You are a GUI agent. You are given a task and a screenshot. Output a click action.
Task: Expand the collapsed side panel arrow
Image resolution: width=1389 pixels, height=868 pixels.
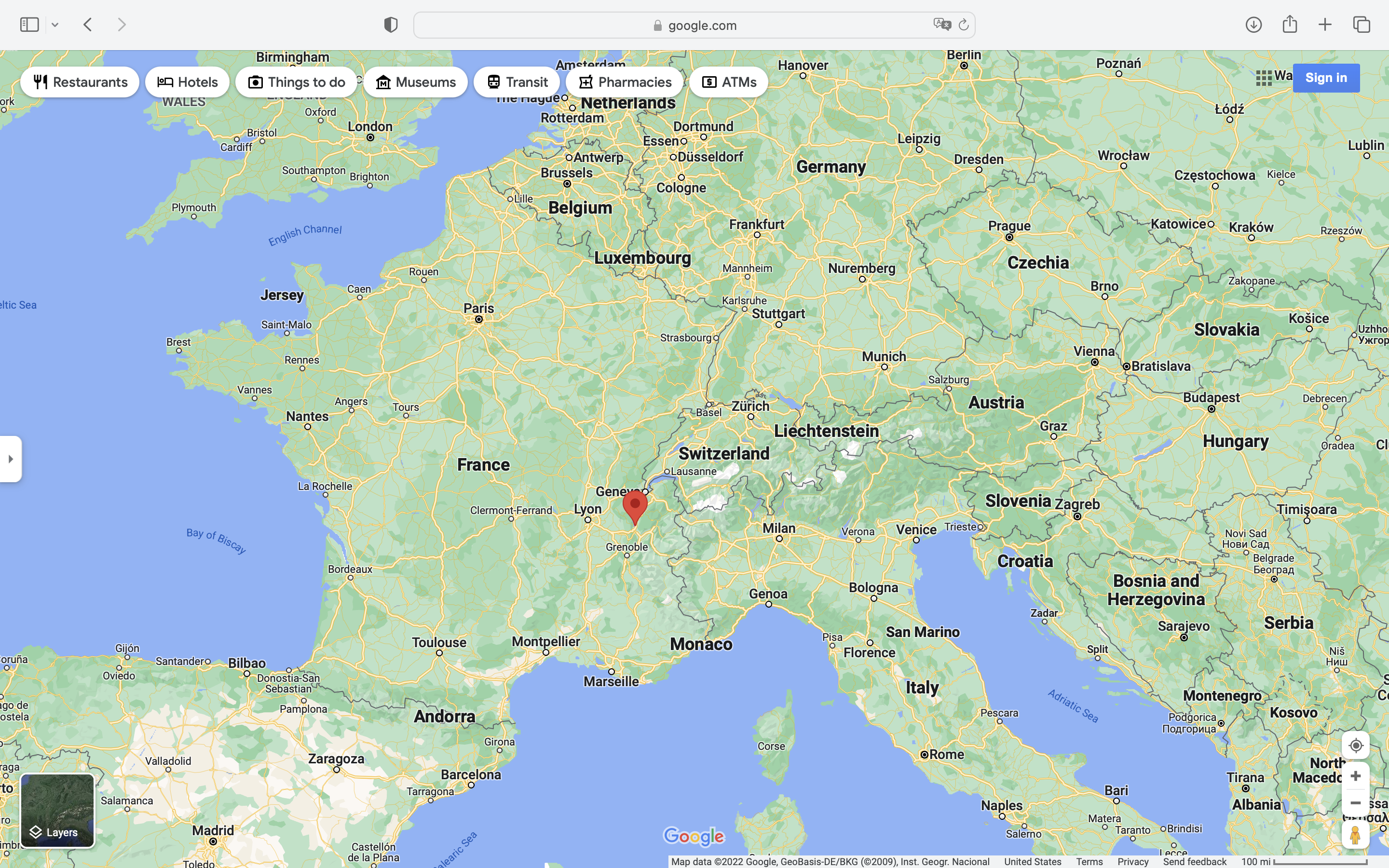pyautogui.click(x=10, y=459)
